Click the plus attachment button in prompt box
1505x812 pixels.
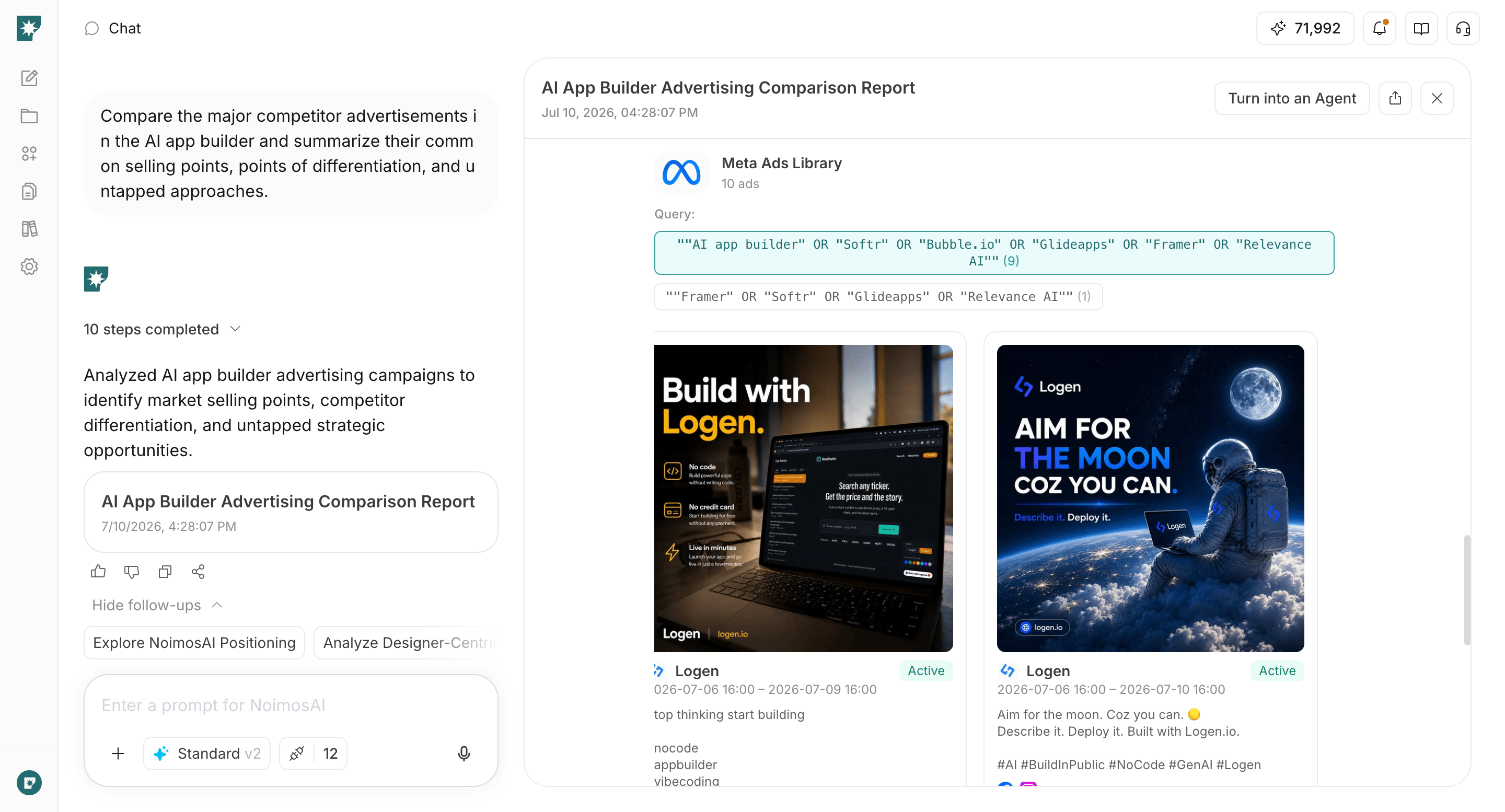pos(118,754)
